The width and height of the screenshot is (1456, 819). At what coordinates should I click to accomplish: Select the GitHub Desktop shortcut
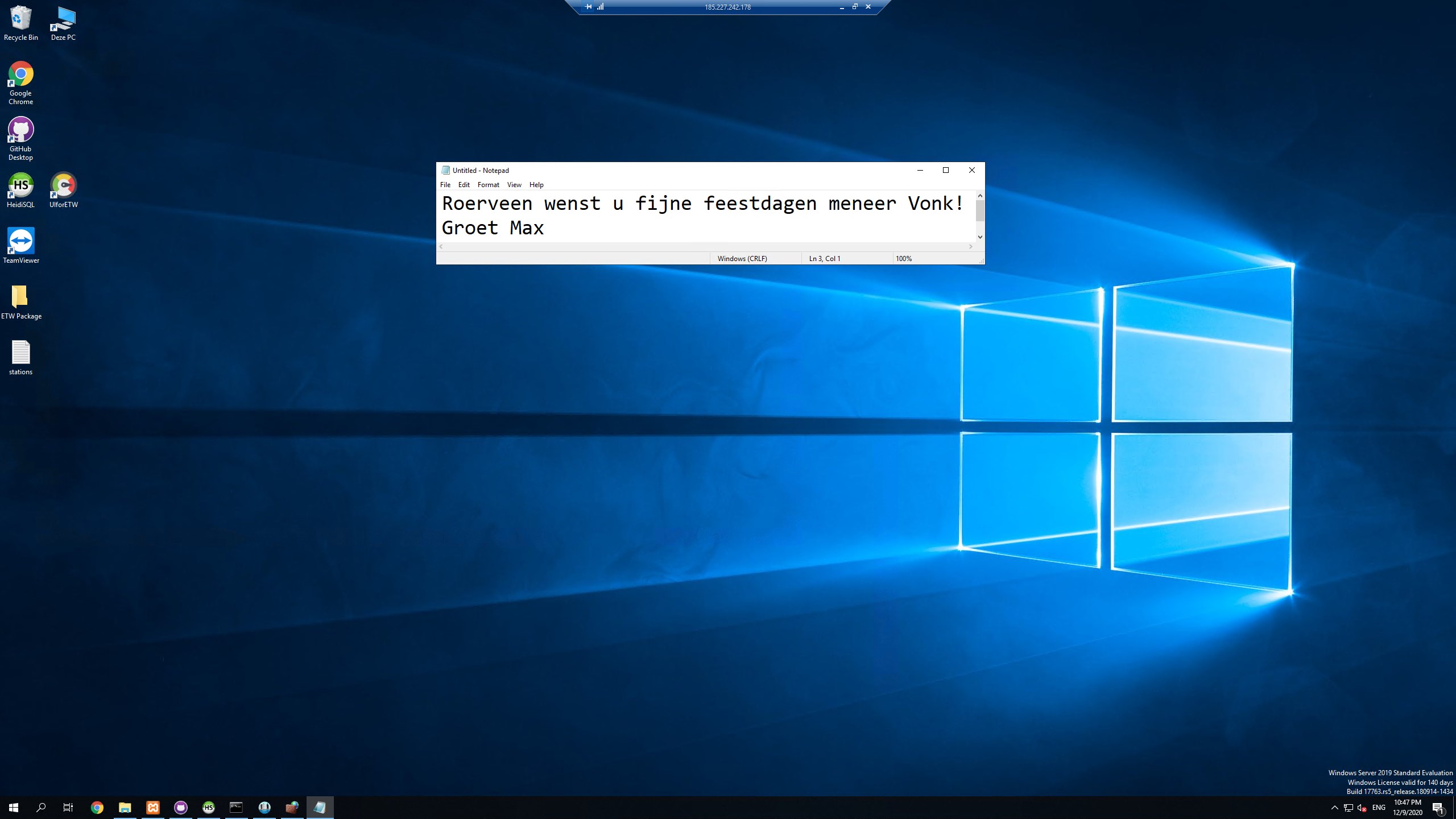(x=21, y=139)
